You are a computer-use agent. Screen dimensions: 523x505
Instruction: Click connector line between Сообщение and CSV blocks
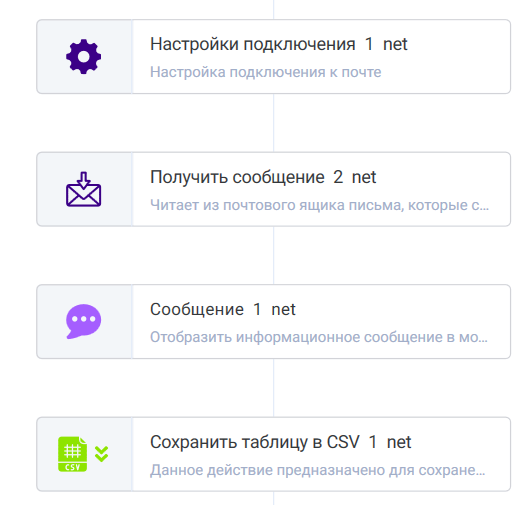pyautogui.click(x=274, y=388)
